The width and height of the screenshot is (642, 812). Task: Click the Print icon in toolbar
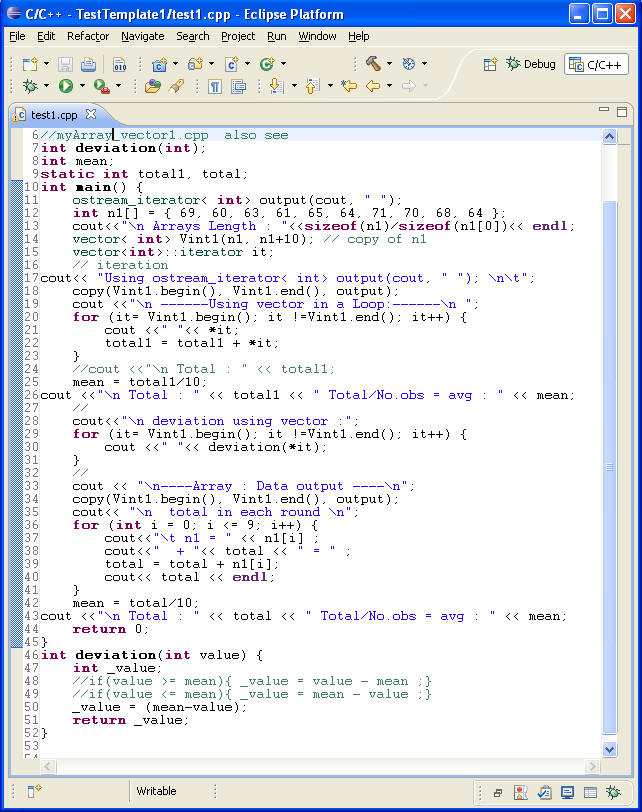[89, 64]
